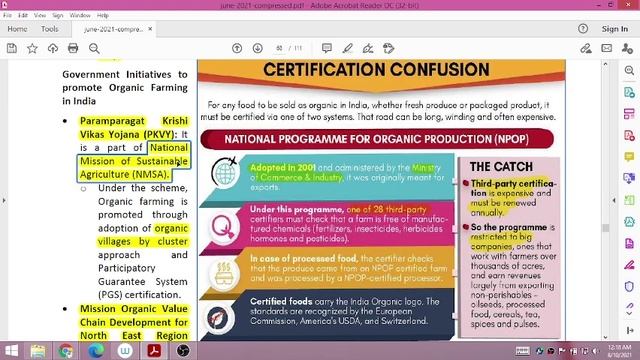Expand more tools chevron in right pane

point(629,313)
